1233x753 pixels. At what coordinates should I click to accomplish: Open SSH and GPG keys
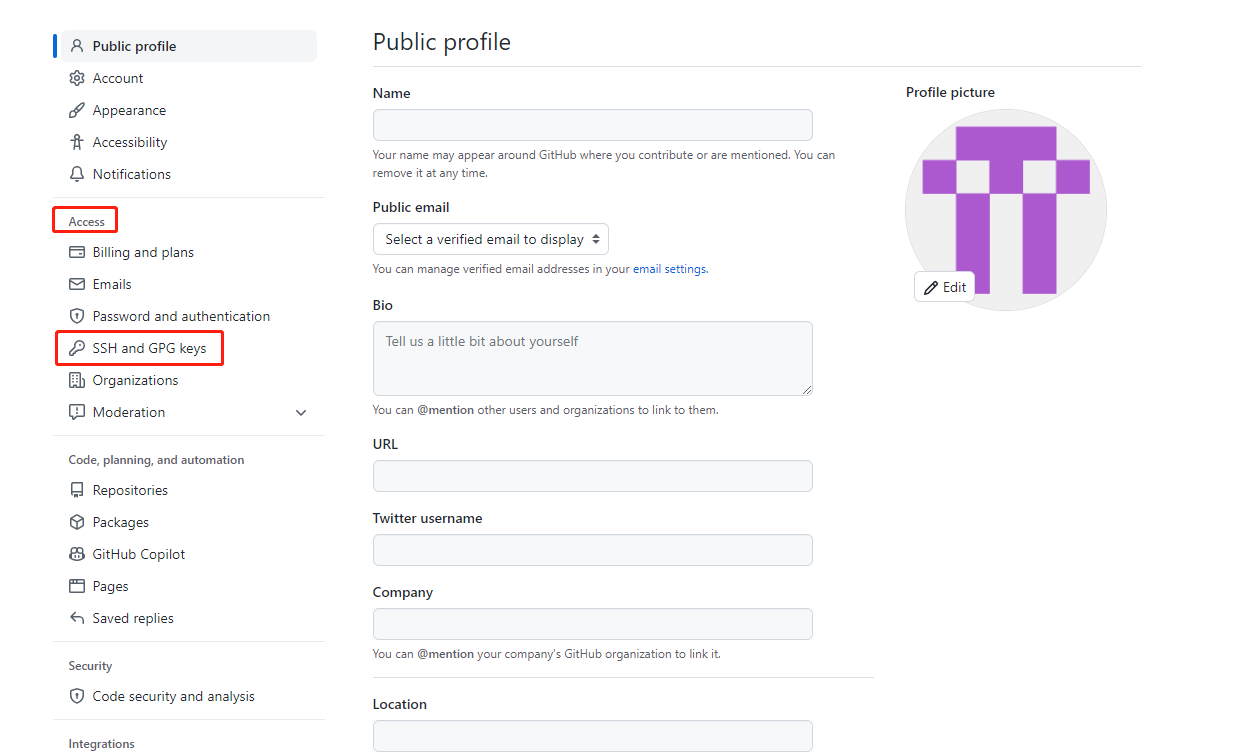(x=149, y=348)
